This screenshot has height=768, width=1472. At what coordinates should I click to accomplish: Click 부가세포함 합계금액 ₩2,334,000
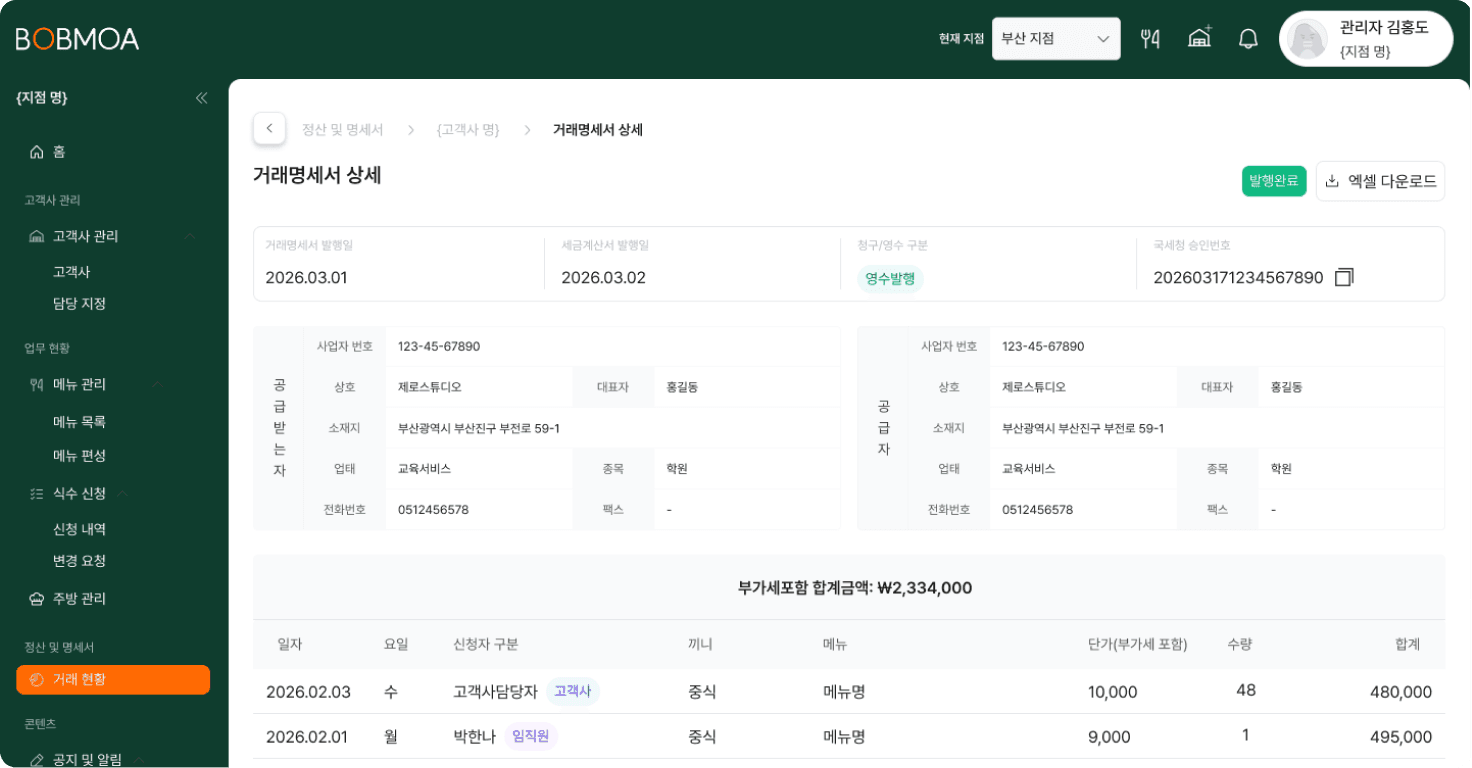tap(854, 588)
